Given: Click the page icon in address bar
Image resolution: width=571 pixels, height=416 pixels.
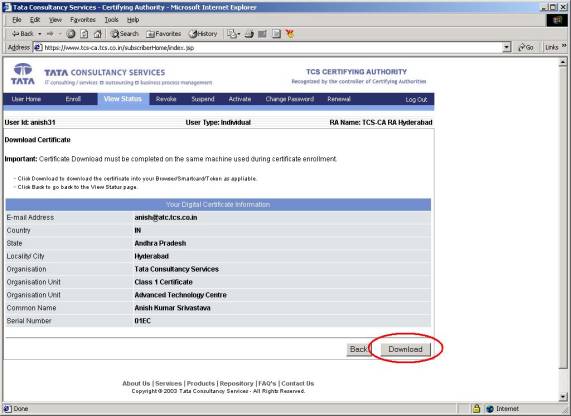Looking at the screenshot, I should click(x=38, y=47).
